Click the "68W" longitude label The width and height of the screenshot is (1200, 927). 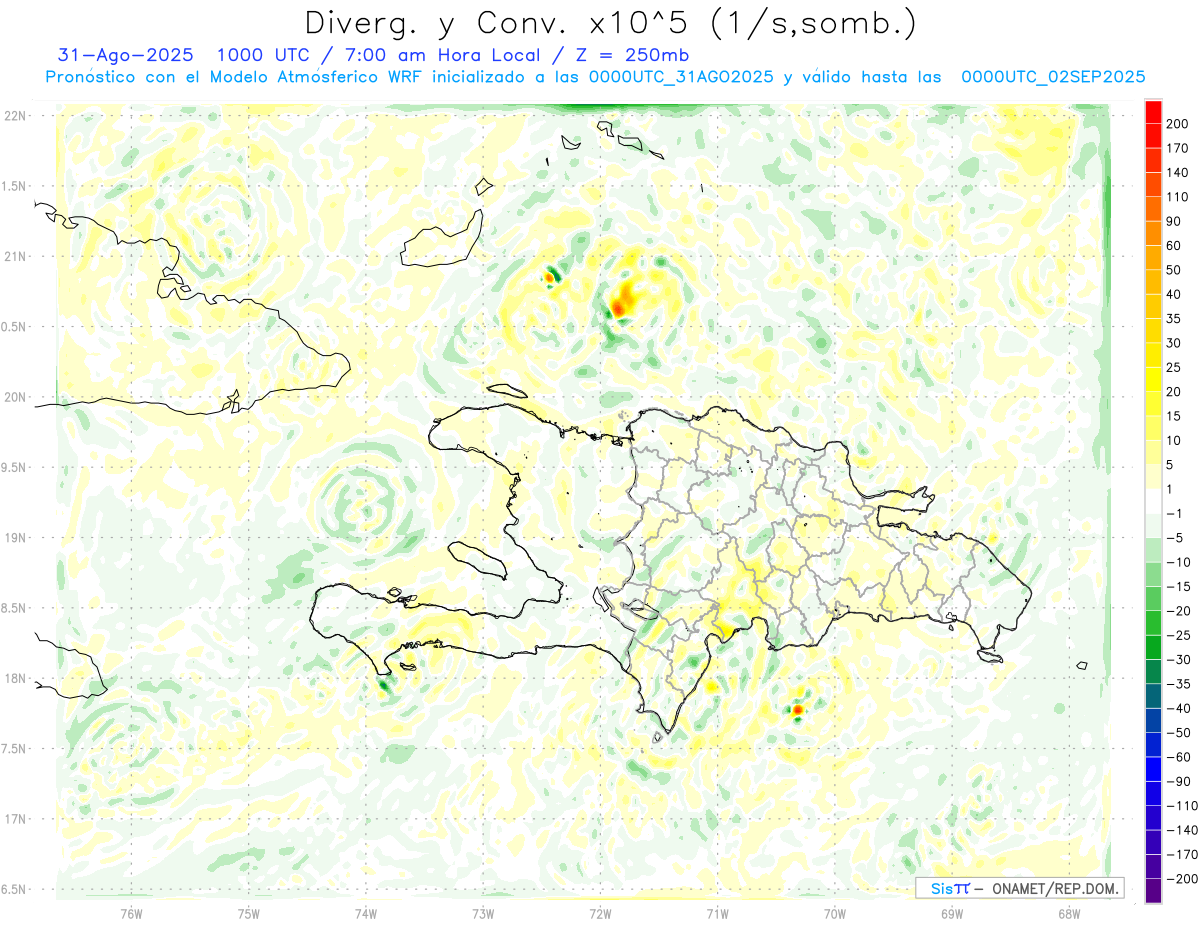click(1069, 913)
